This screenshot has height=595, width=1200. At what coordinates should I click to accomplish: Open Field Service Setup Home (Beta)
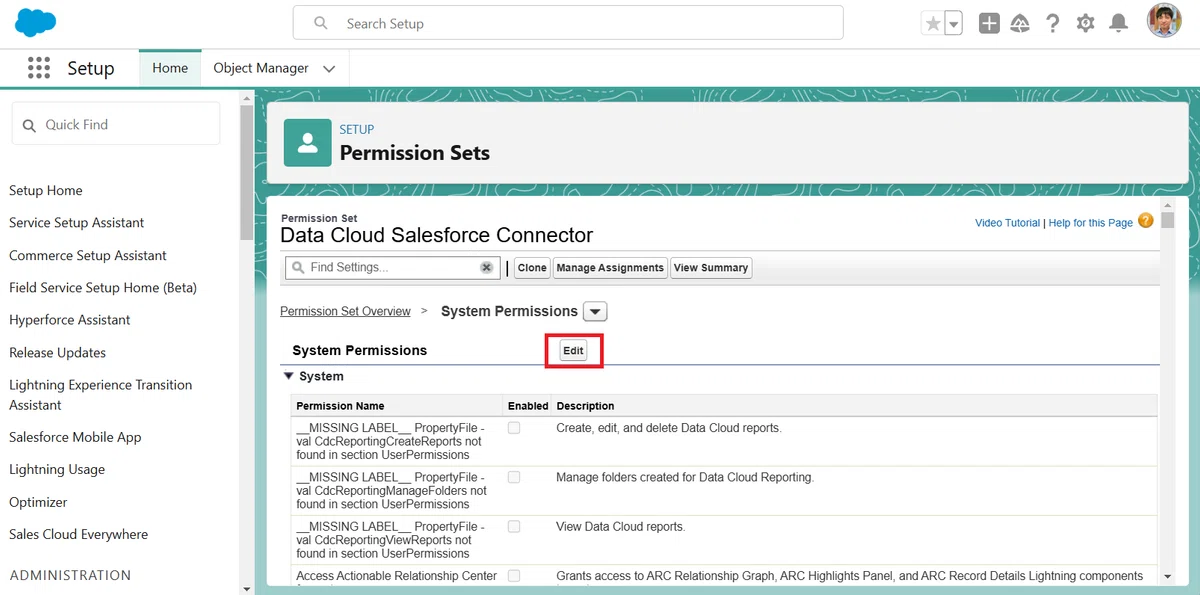pyautogui.click(x=103, y=287)
